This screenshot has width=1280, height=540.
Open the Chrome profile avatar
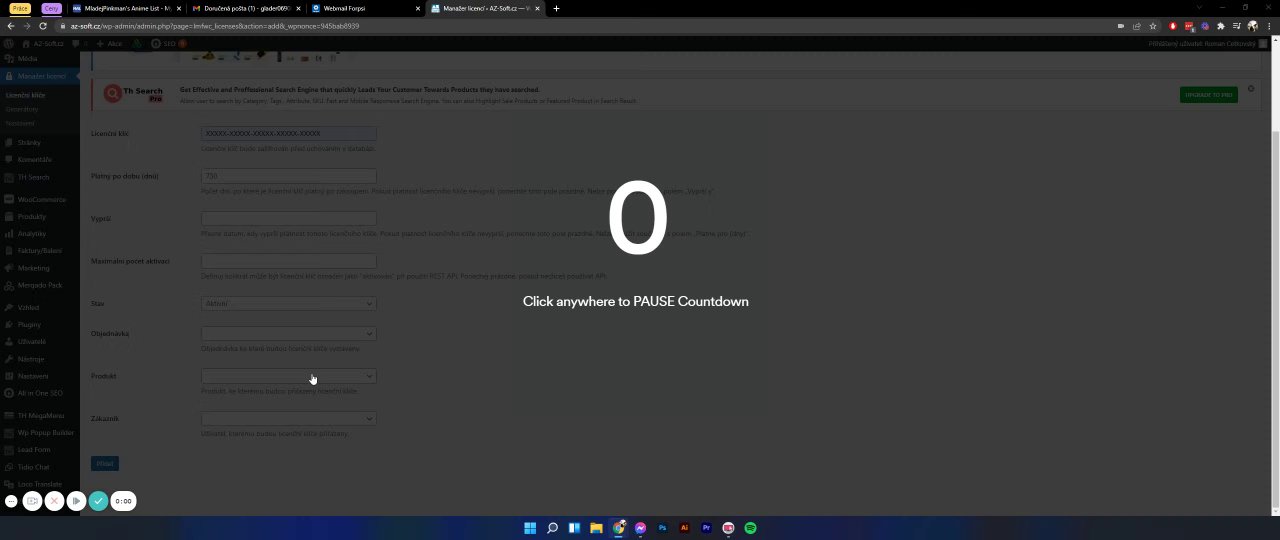coord(1253,26)
